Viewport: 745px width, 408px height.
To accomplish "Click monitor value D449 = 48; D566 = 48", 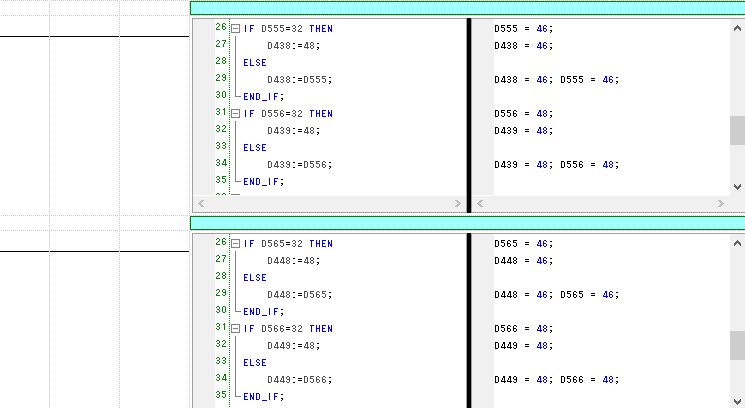I will (x=556, y=379).
